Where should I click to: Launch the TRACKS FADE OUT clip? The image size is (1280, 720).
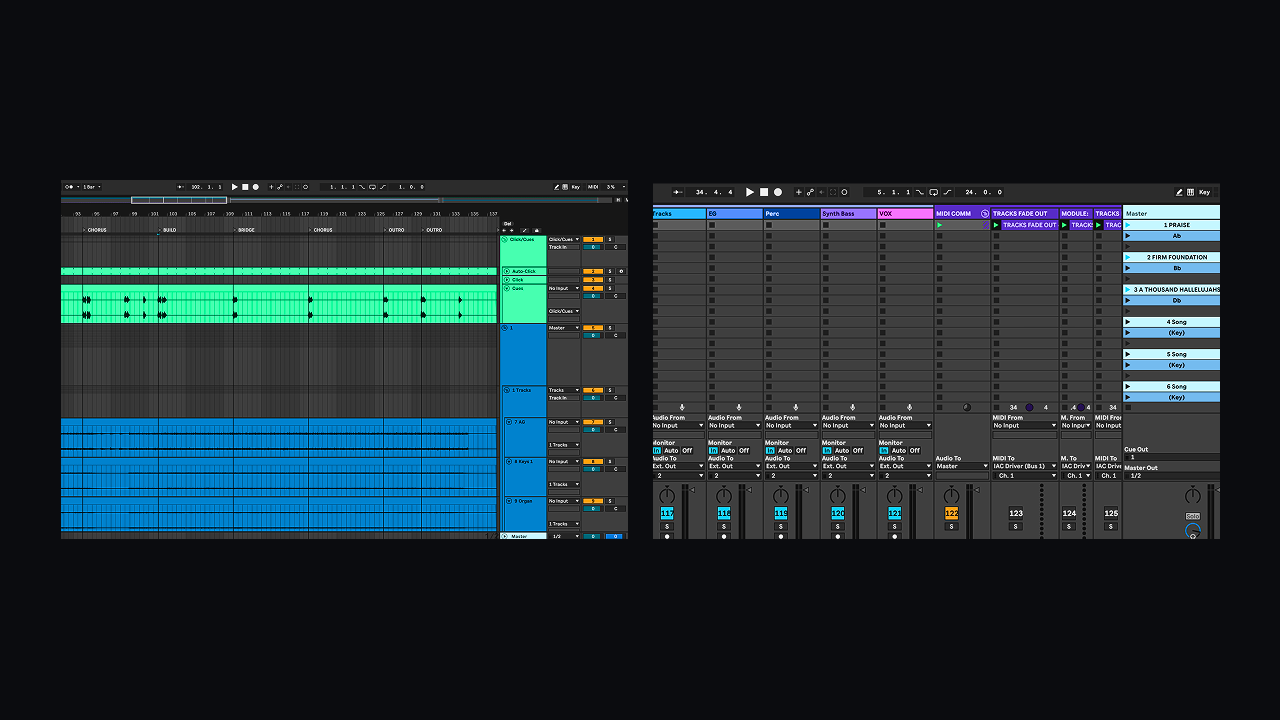tap(996, 225)
